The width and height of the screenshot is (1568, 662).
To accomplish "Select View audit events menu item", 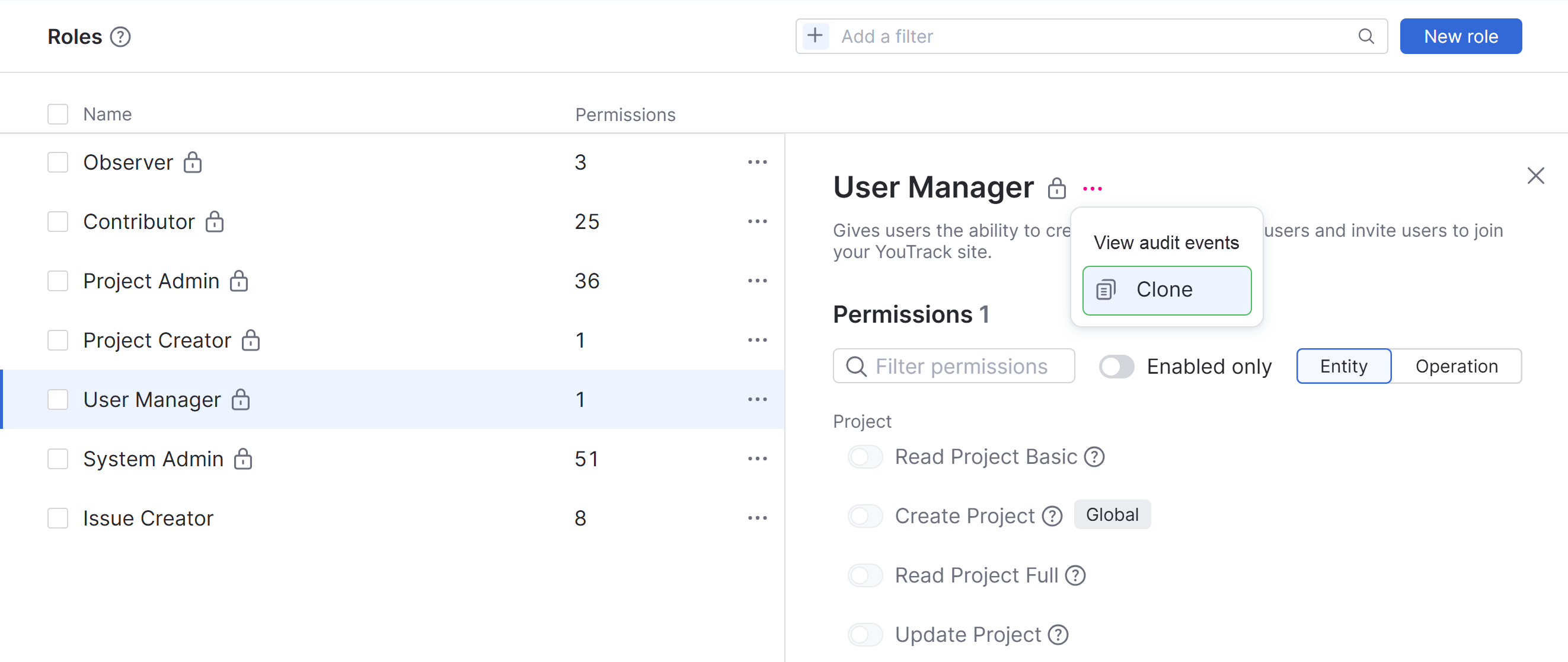I will [1165, 243].
